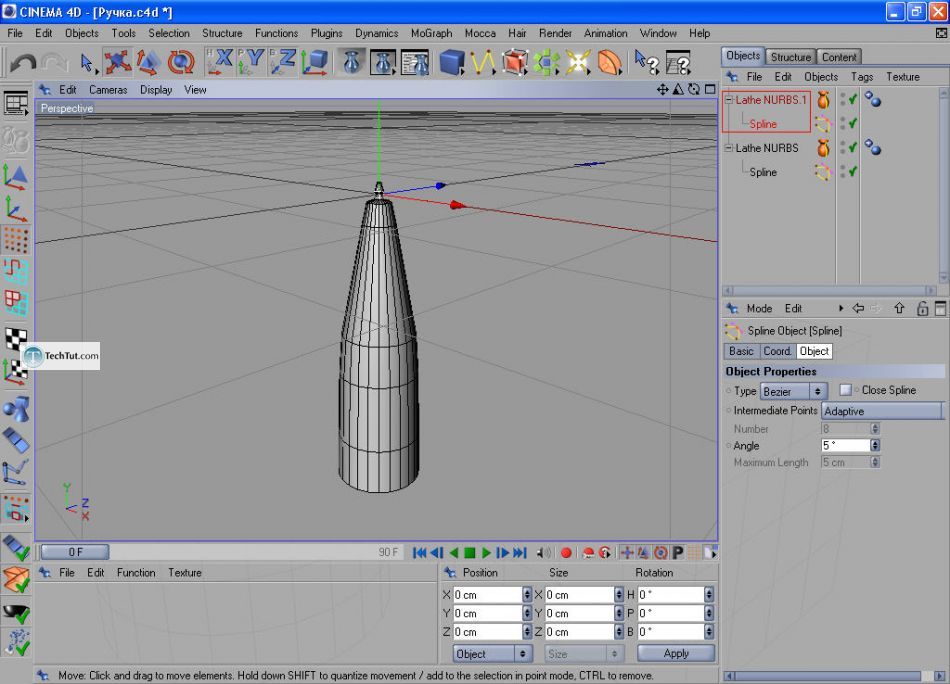Stop animation playback
The height and width of the screenshot is (684, 950).
click(x=470, y=553)
